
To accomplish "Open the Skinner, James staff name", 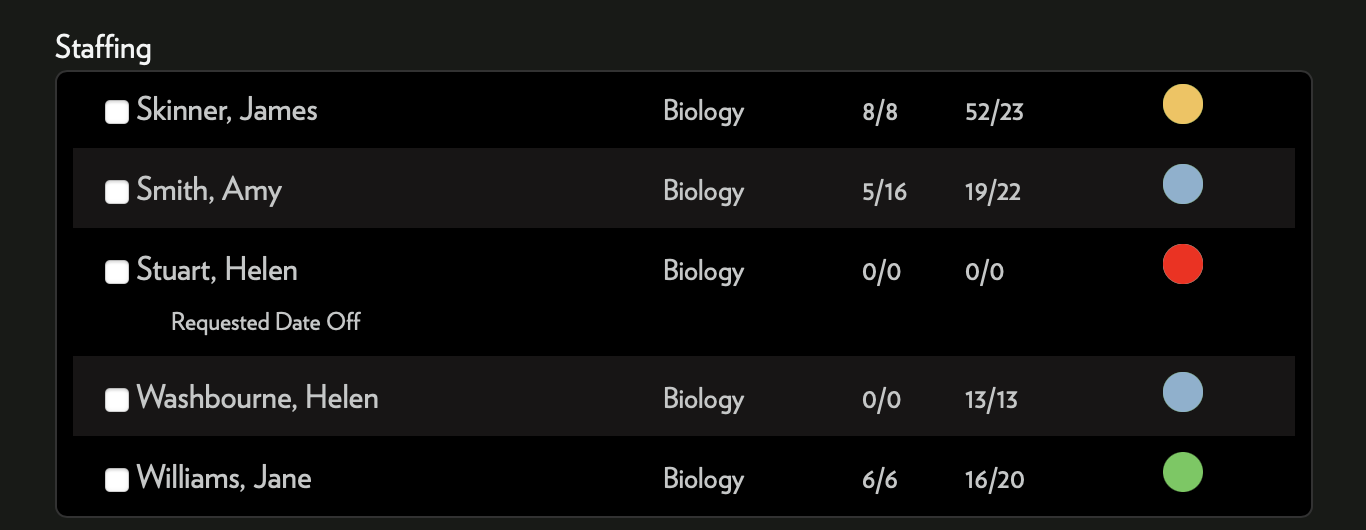I will click(227, 110).
